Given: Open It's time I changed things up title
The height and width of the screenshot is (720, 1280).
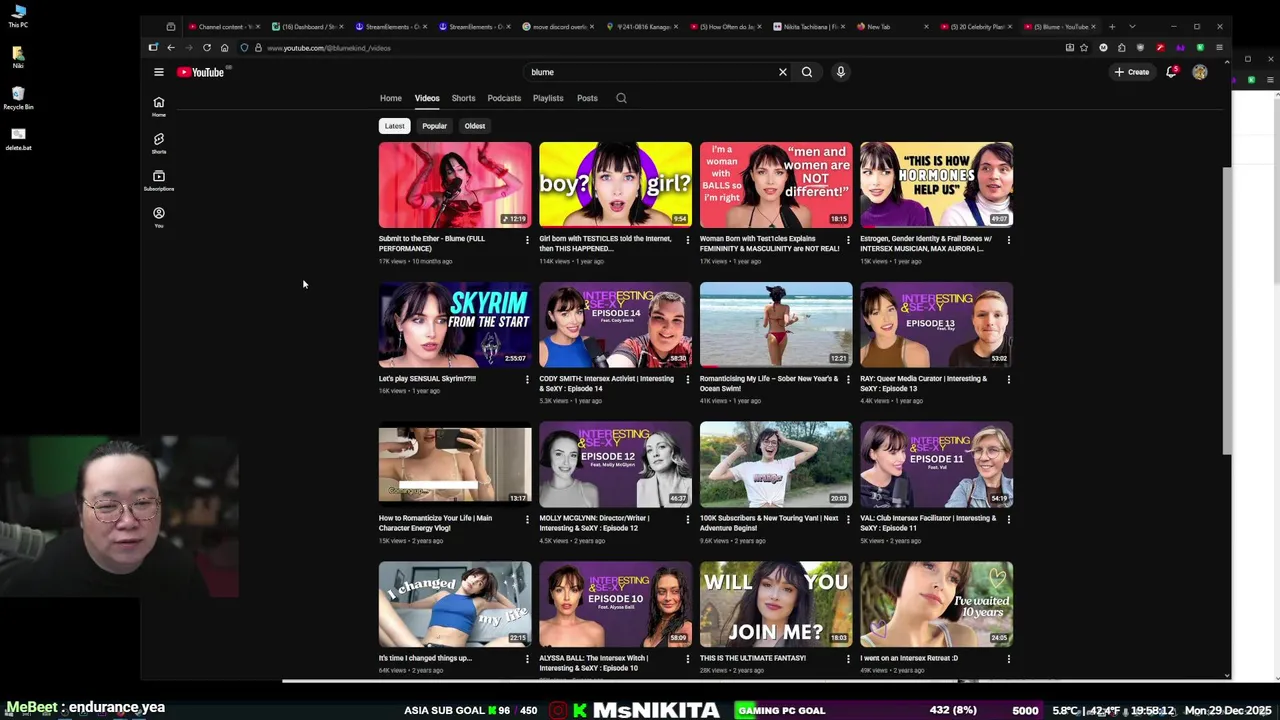Looking at the screenshot, I should click(x=425, y=658).
